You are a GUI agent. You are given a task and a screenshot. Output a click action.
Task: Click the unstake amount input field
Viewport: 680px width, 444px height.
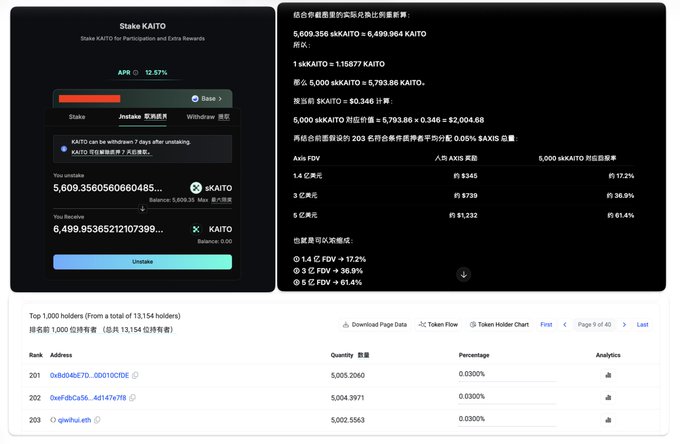click(108, 188)
